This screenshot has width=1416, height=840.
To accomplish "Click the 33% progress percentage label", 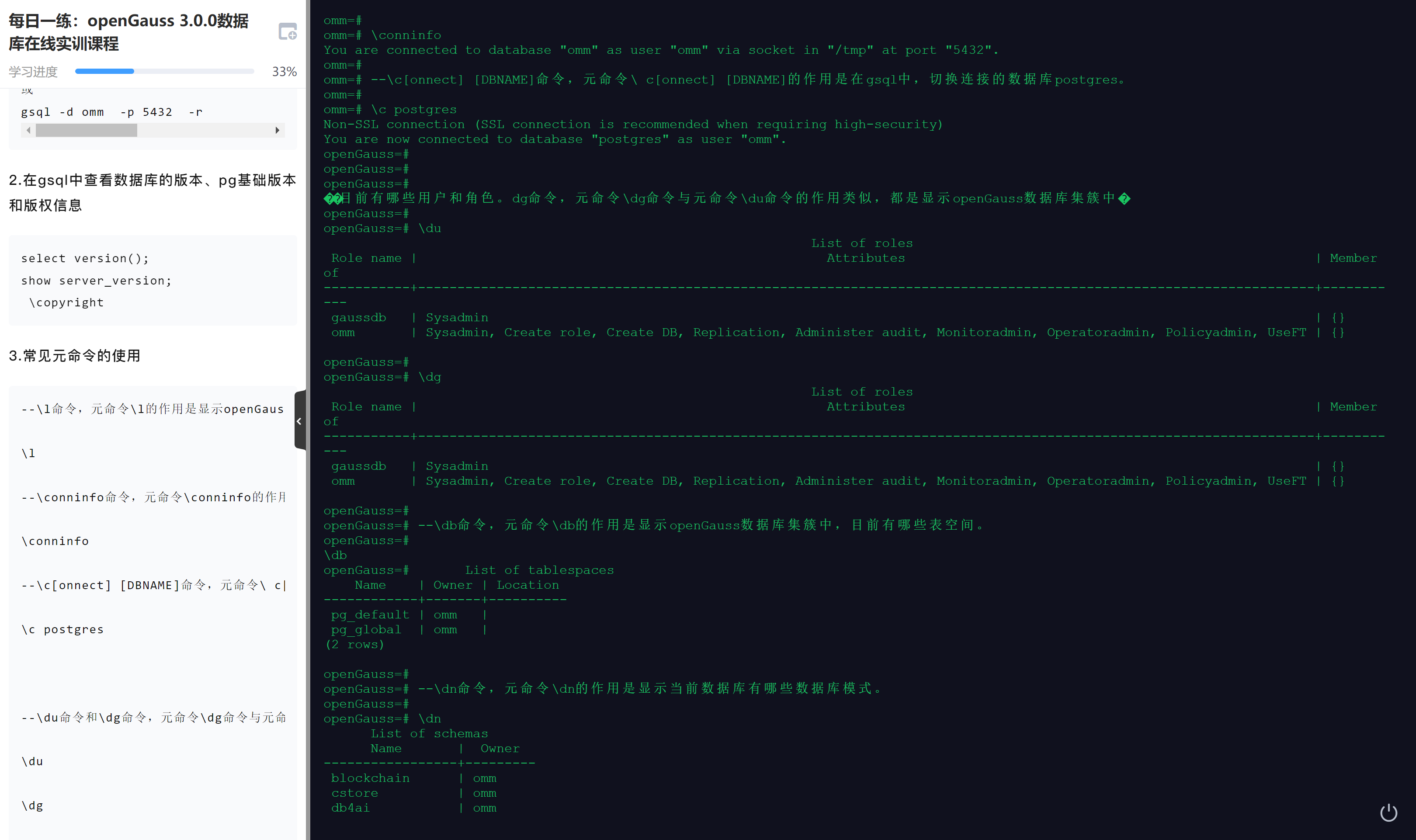I will (284, 72).
